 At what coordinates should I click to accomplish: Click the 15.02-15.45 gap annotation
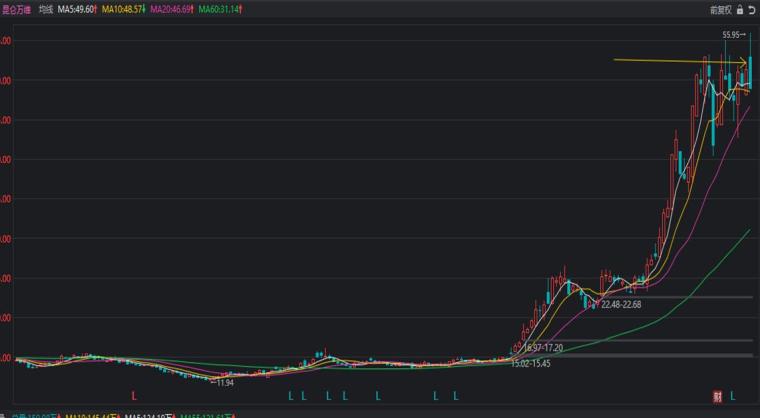pos(531,363)
